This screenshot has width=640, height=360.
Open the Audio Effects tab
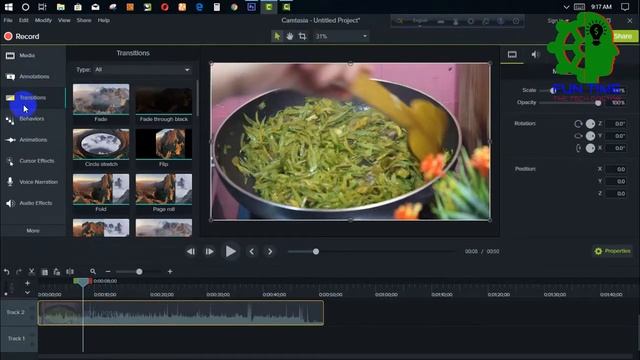click(x=33, y=203)
